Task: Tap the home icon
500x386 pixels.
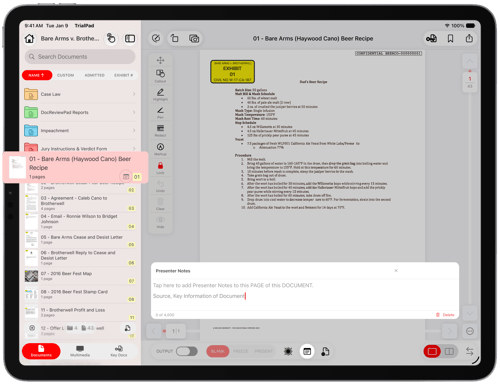Action: pos(29,39)
